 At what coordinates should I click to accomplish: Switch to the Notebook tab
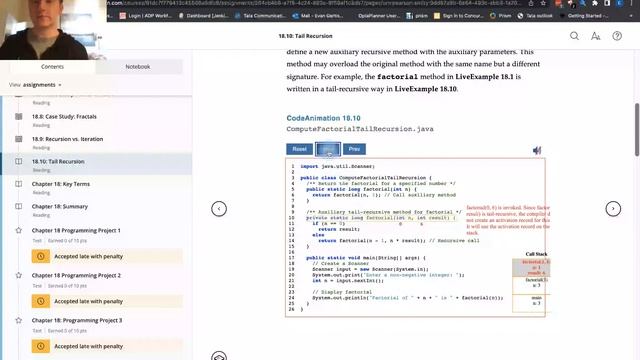[x=138, y=67]
